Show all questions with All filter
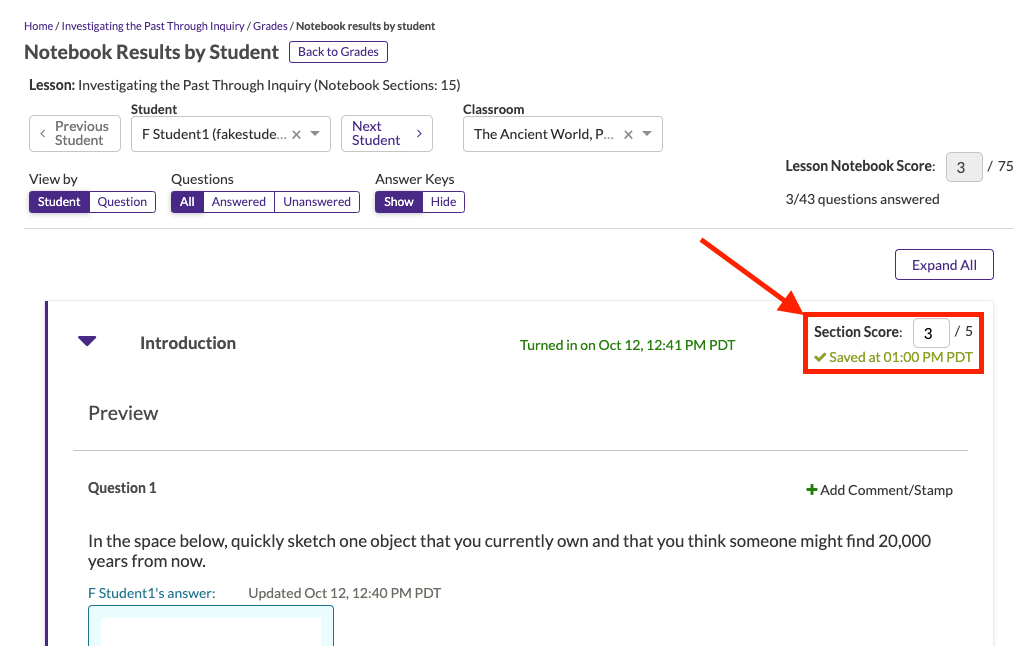The width and height of the screenshot is (1030, 646). click(187, 202)
